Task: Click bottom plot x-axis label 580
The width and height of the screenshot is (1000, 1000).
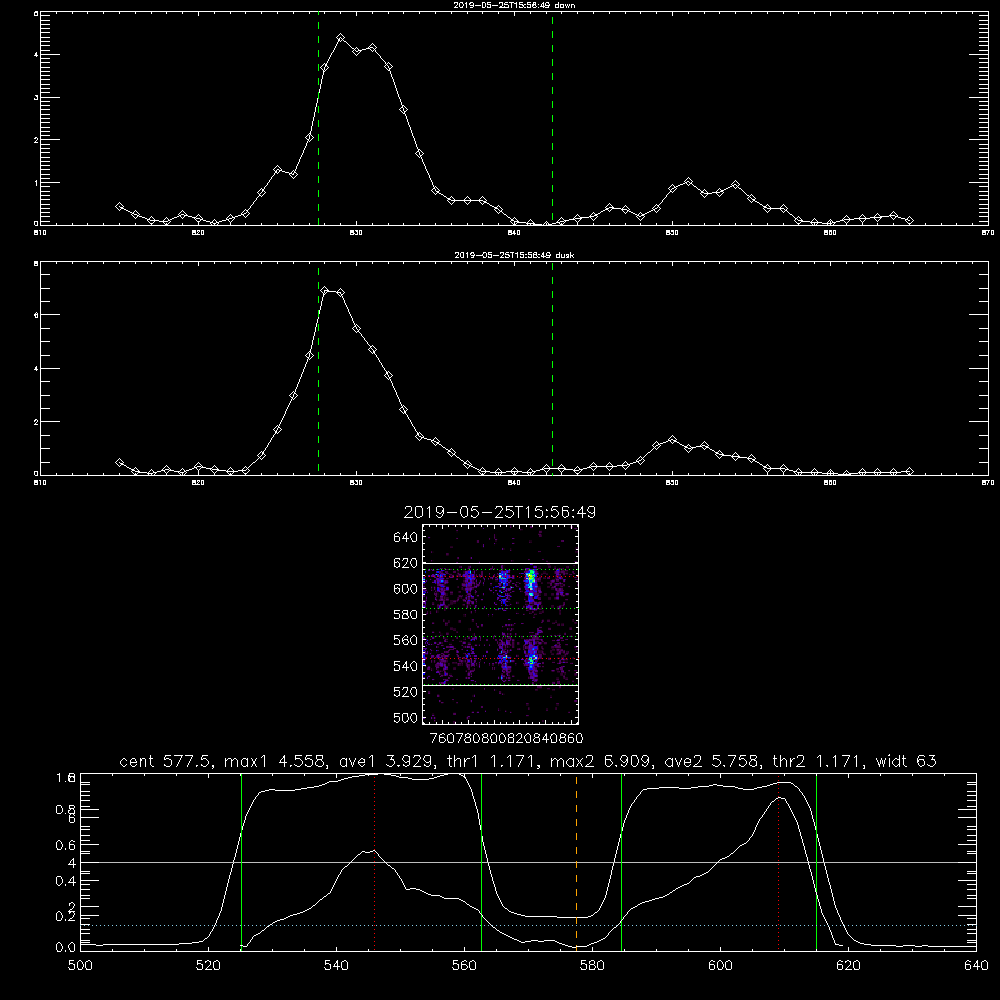Action: pyautogui.click(x=592, y=966)
